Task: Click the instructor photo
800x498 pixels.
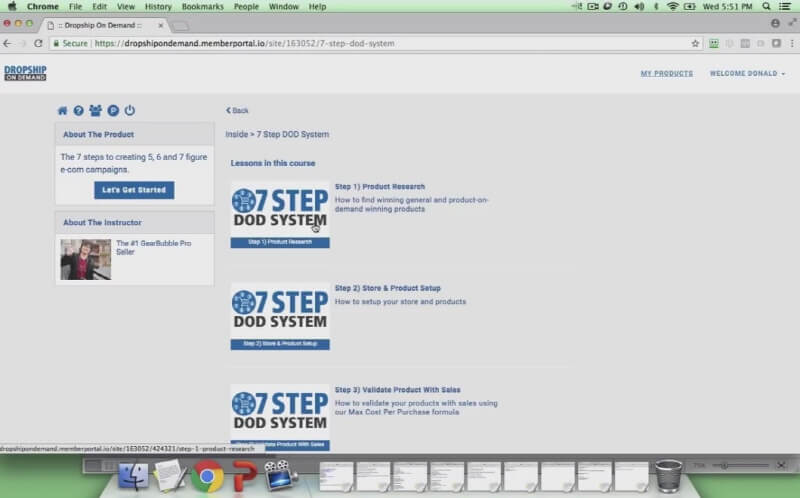Action: [86, 259]
